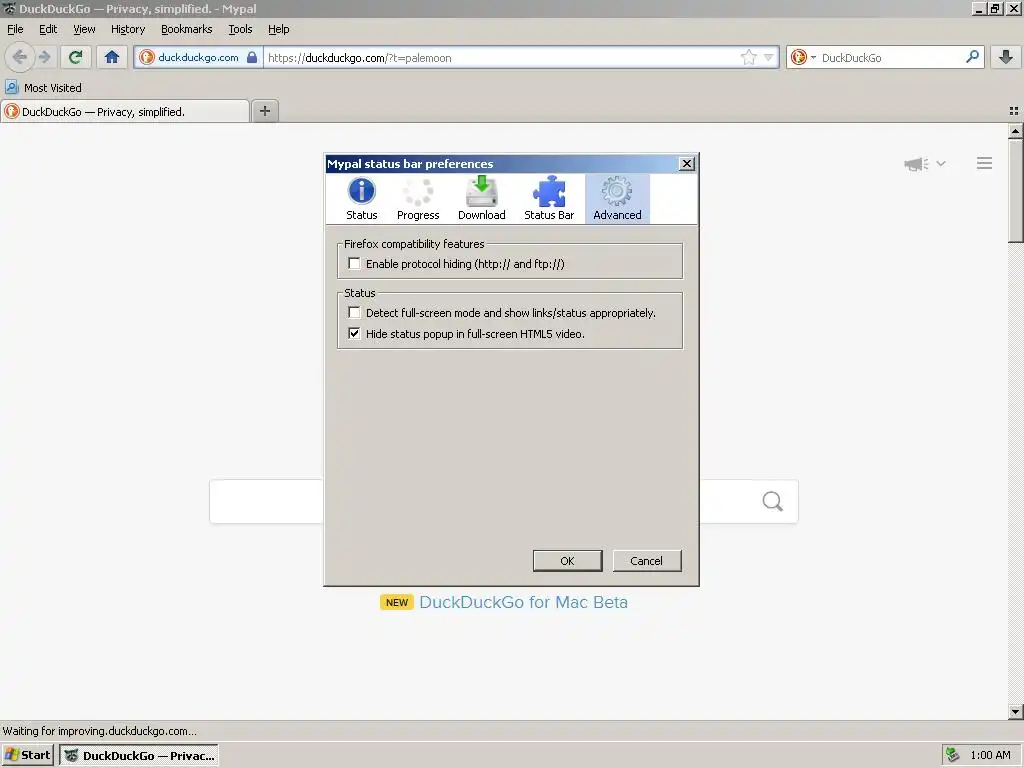Image resolution: width=1024 pixels, height=768 pixels.
Task: Open a new tab with plus button
Action: (264, 111)
